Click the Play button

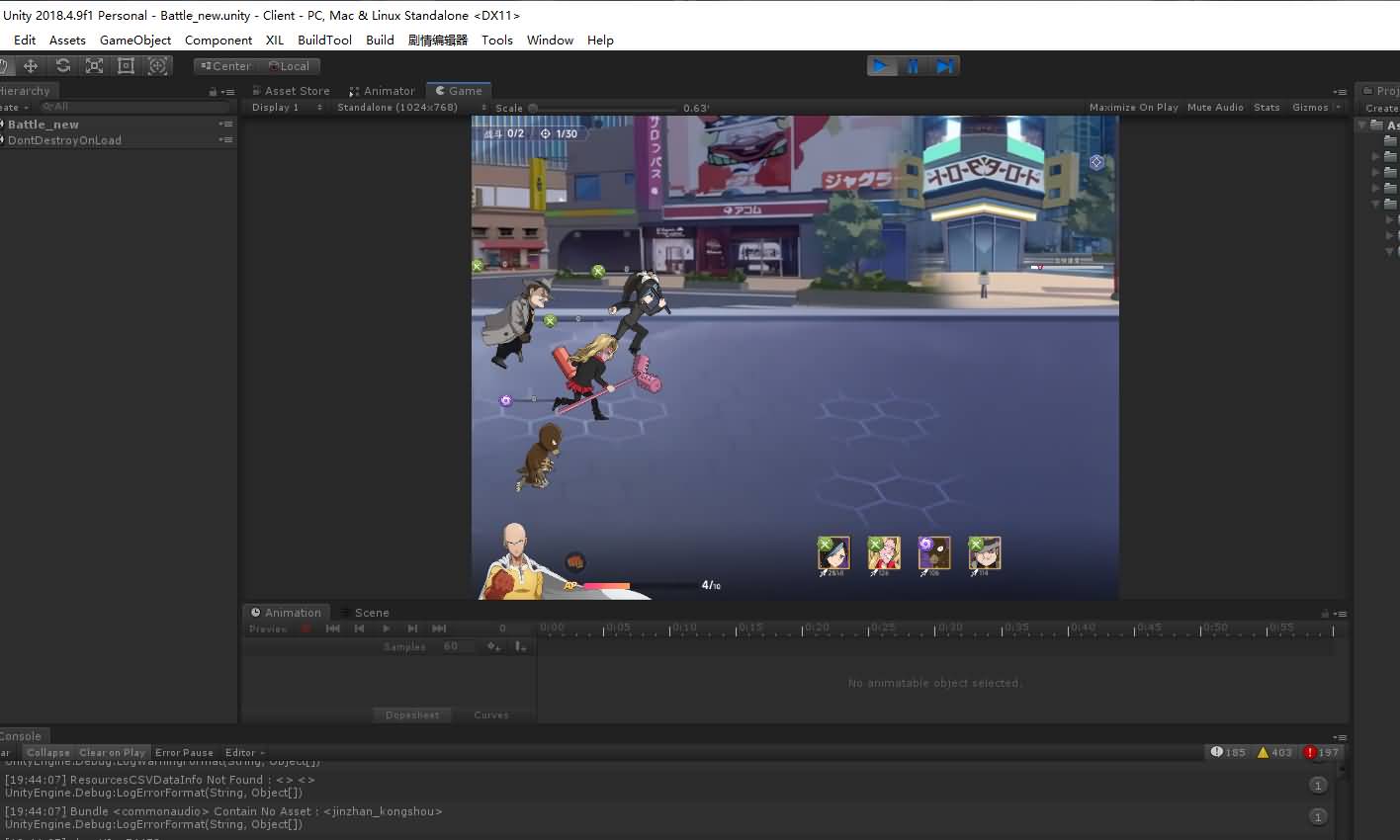[x=880, y=66]
